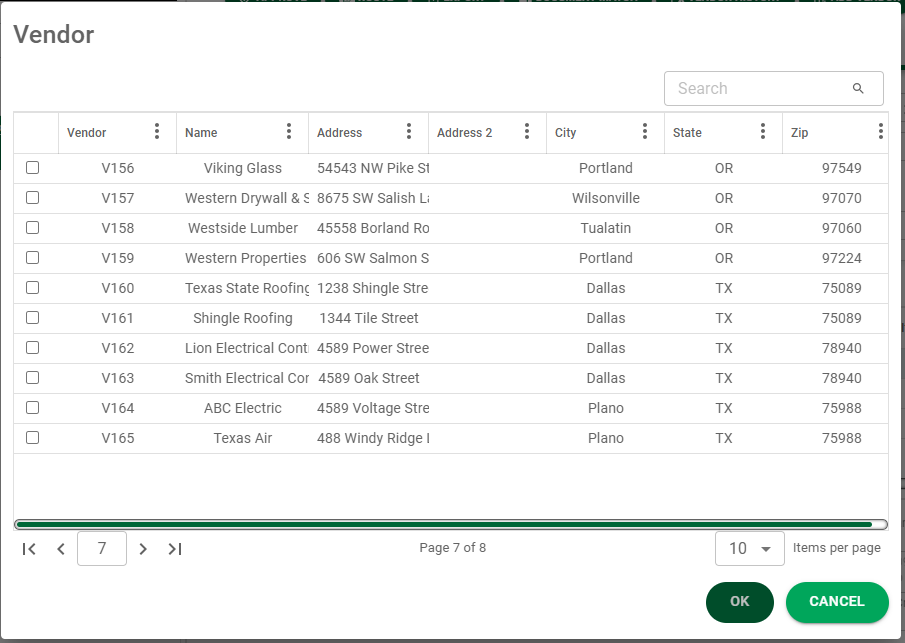Click the Wilsonville city cell
Viewport: 905px width, 643px height.
(x=605, y=198)
